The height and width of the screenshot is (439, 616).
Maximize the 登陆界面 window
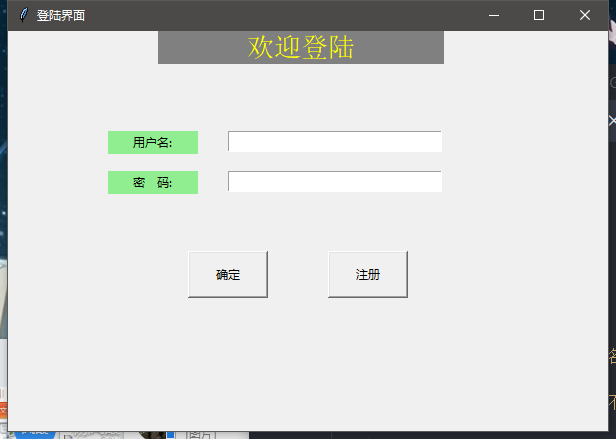pyautogui.click(x=539, y=15)
